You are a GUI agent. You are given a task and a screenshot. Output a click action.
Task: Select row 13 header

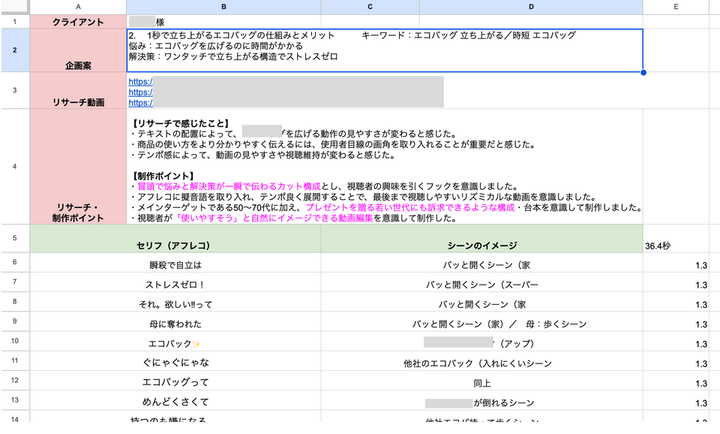coord(15,400)
